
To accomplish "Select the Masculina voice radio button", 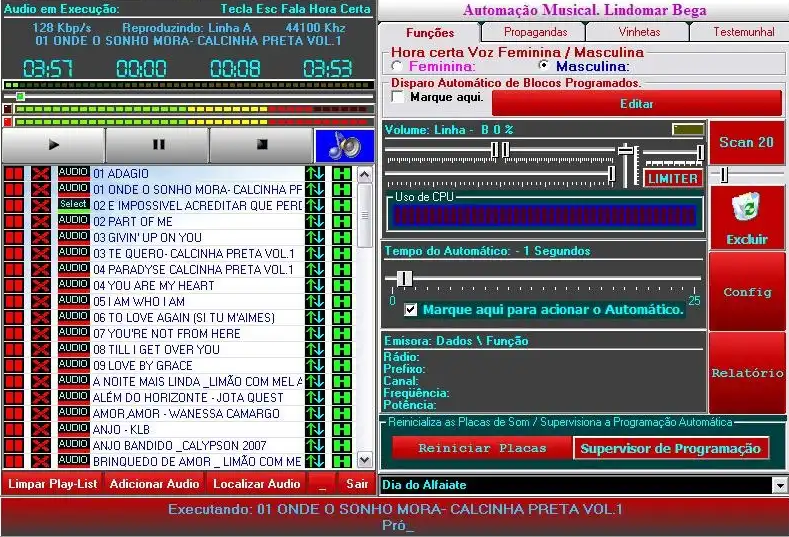I will (543, 65).
